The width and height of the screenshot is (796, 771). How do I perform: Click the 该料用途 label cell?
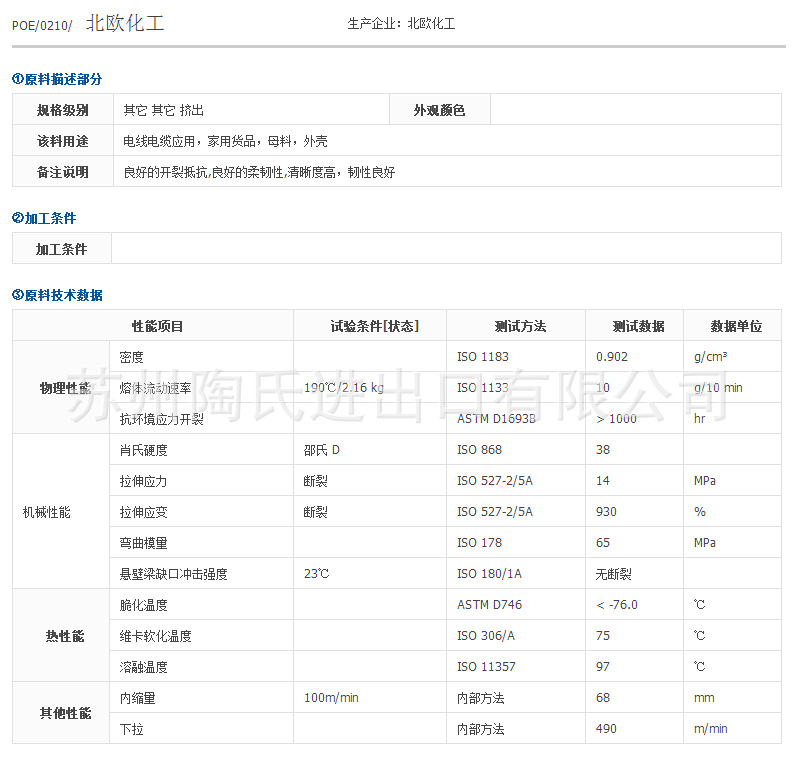tap(63, 141)
